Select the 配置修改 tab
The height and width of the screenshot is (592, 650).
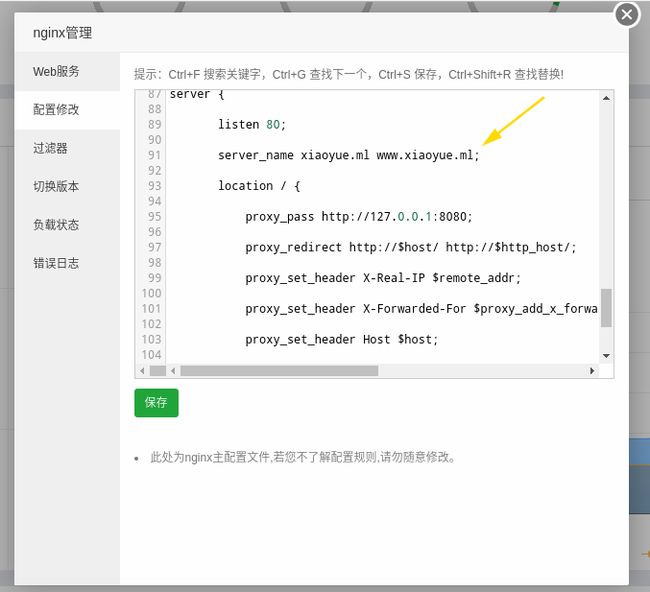click(x=67, y=110)
